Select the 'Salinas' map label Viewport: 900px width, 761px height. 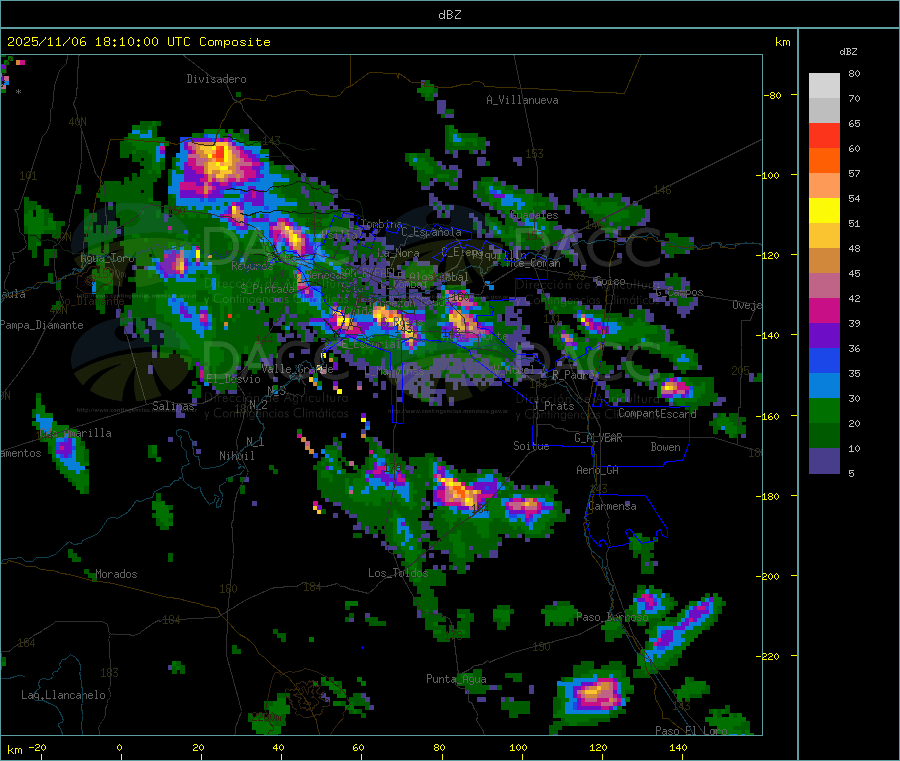(173, 406)
